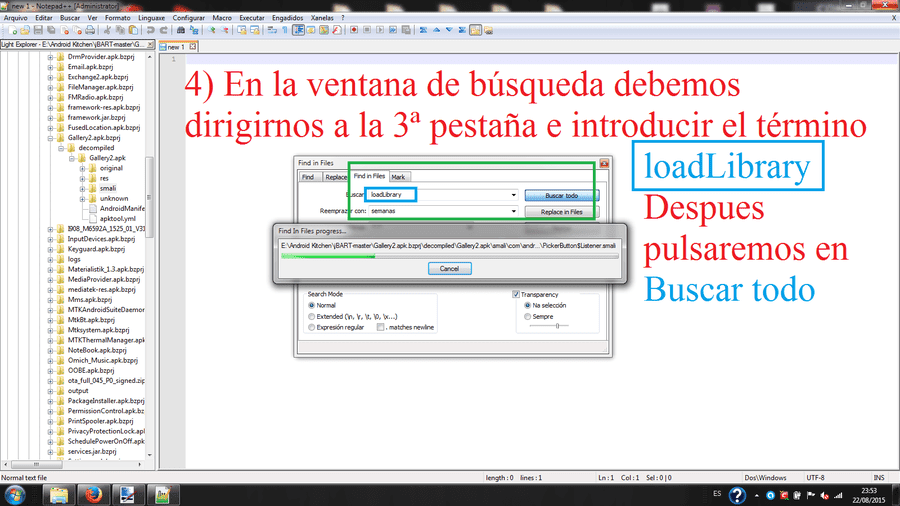Start macro recording with the red record icon
900x506 pixels.
tap(354, 30)
